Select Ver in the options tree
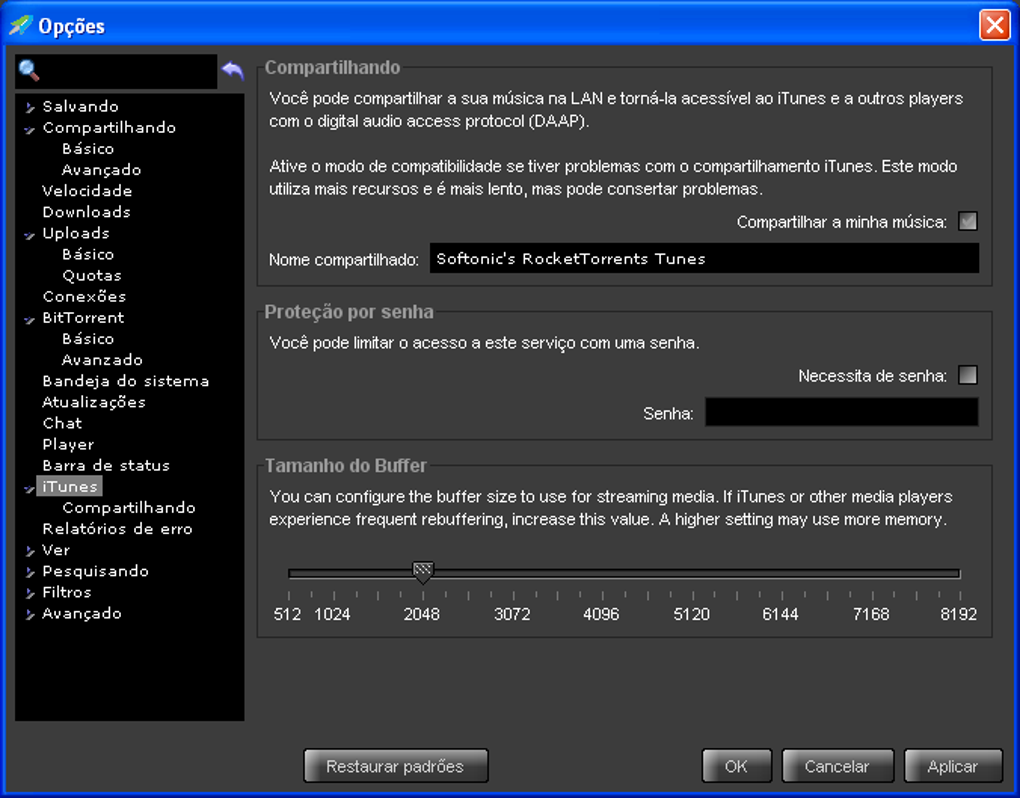This screenshot has width=1020, height=798. pos(56,550)
